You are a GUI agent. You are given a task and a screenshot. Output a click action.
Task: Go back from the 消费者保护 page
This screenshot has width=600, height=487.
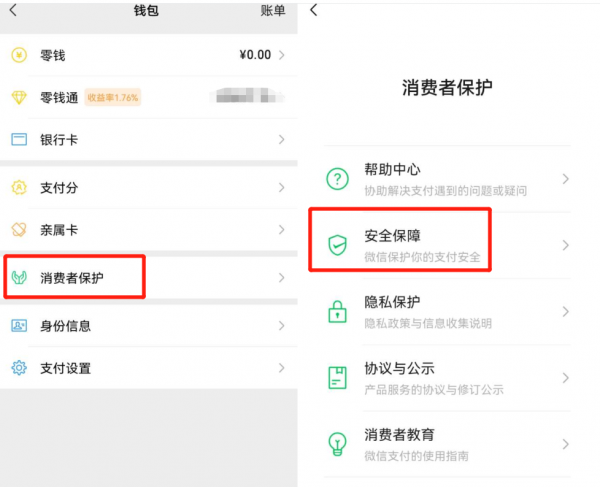tap(314, 11)
